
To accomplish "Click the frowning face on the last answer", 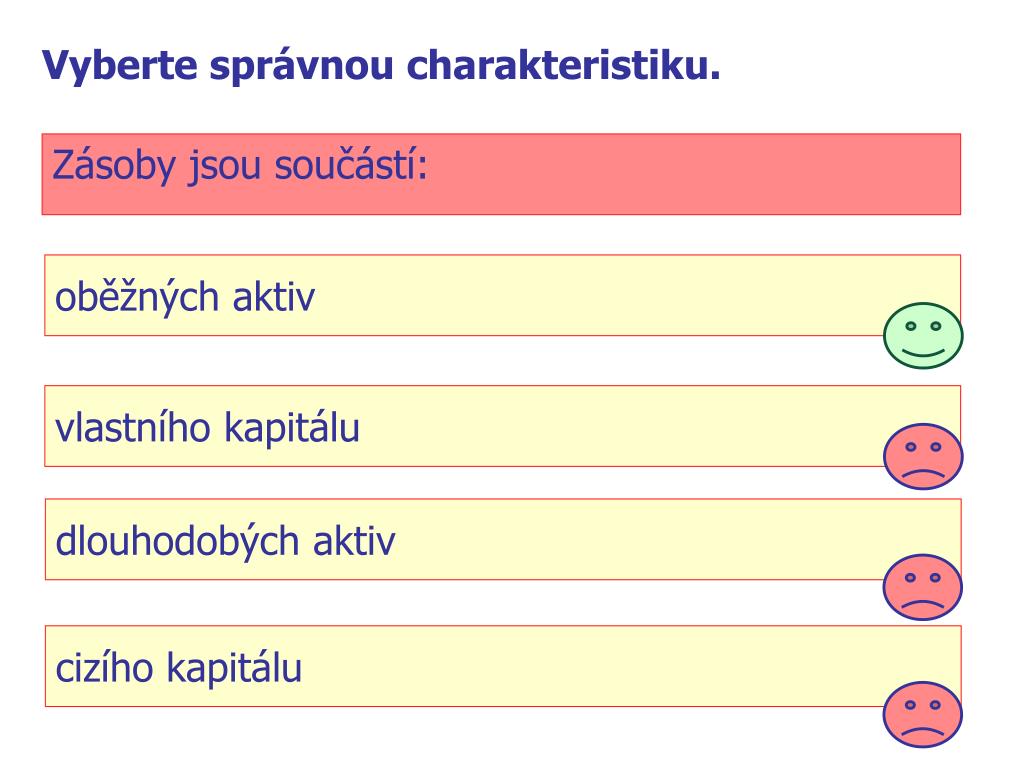I will pyautogui.click(x=922, y=714).
